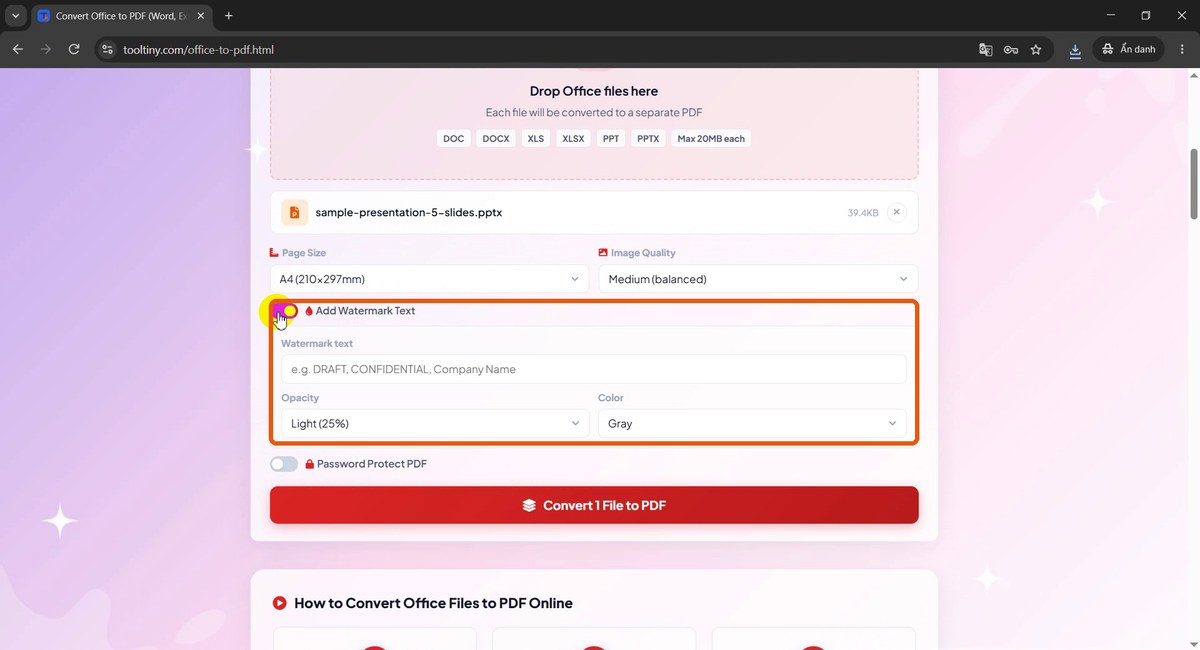This screenshot has width=1200, height=650.
Task: Click the red padlock icon beside Password Protect PDF
Action: point(310,464)
